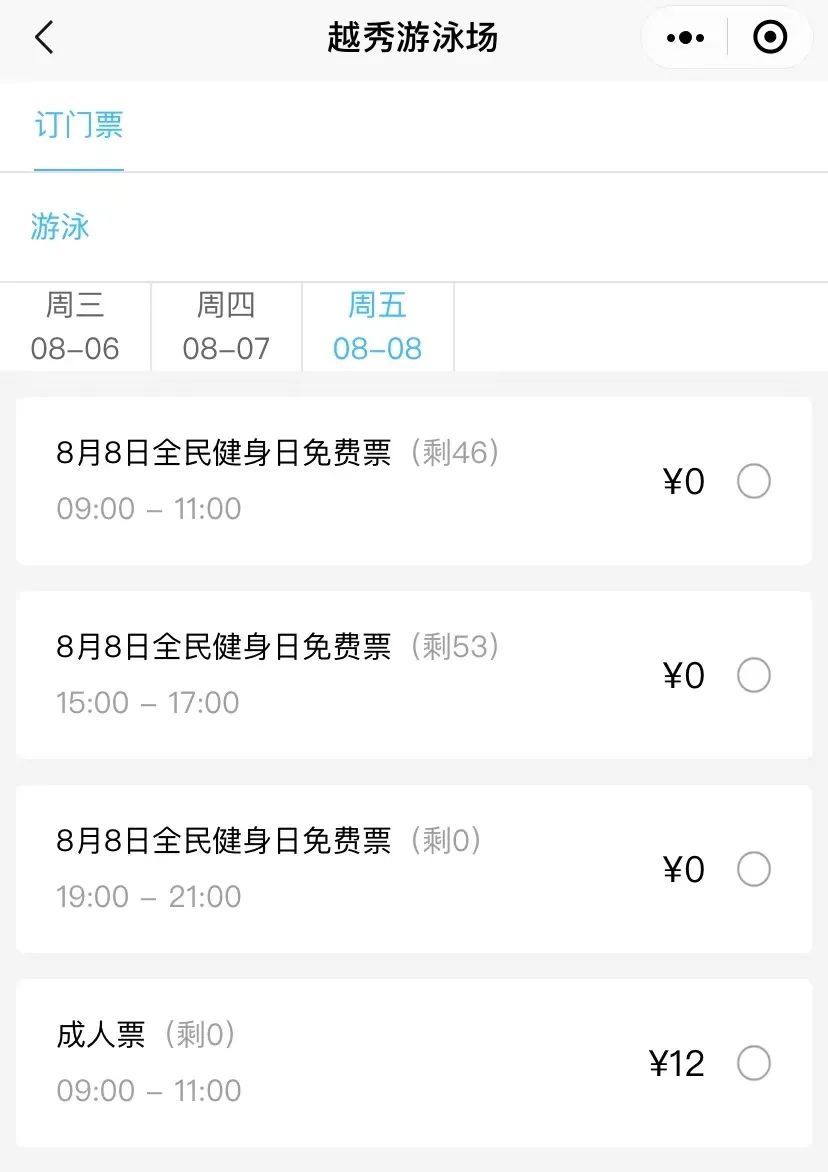Choose the 游泳 category
Screen dimensions: 828x1172
tap(60, 227)
